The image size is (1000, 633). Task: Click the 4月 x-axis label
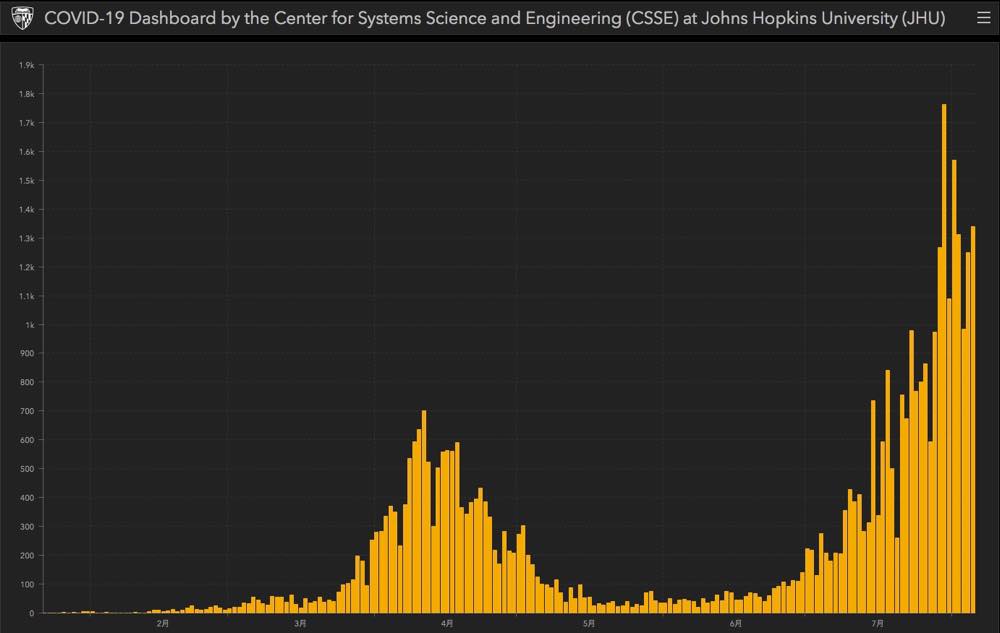pos(447,623)
